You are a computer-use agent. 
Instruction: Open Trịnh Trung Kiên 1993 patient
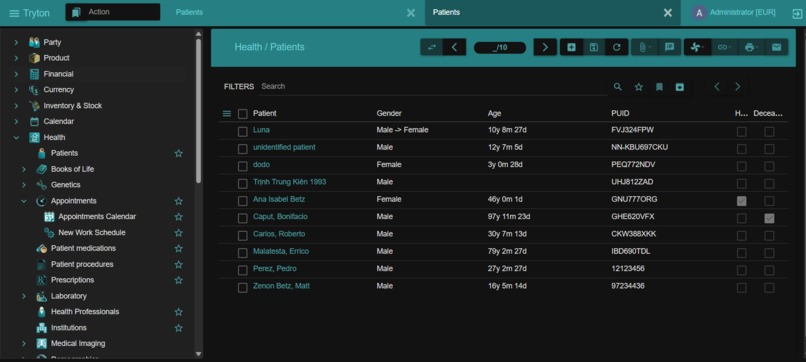289,182
